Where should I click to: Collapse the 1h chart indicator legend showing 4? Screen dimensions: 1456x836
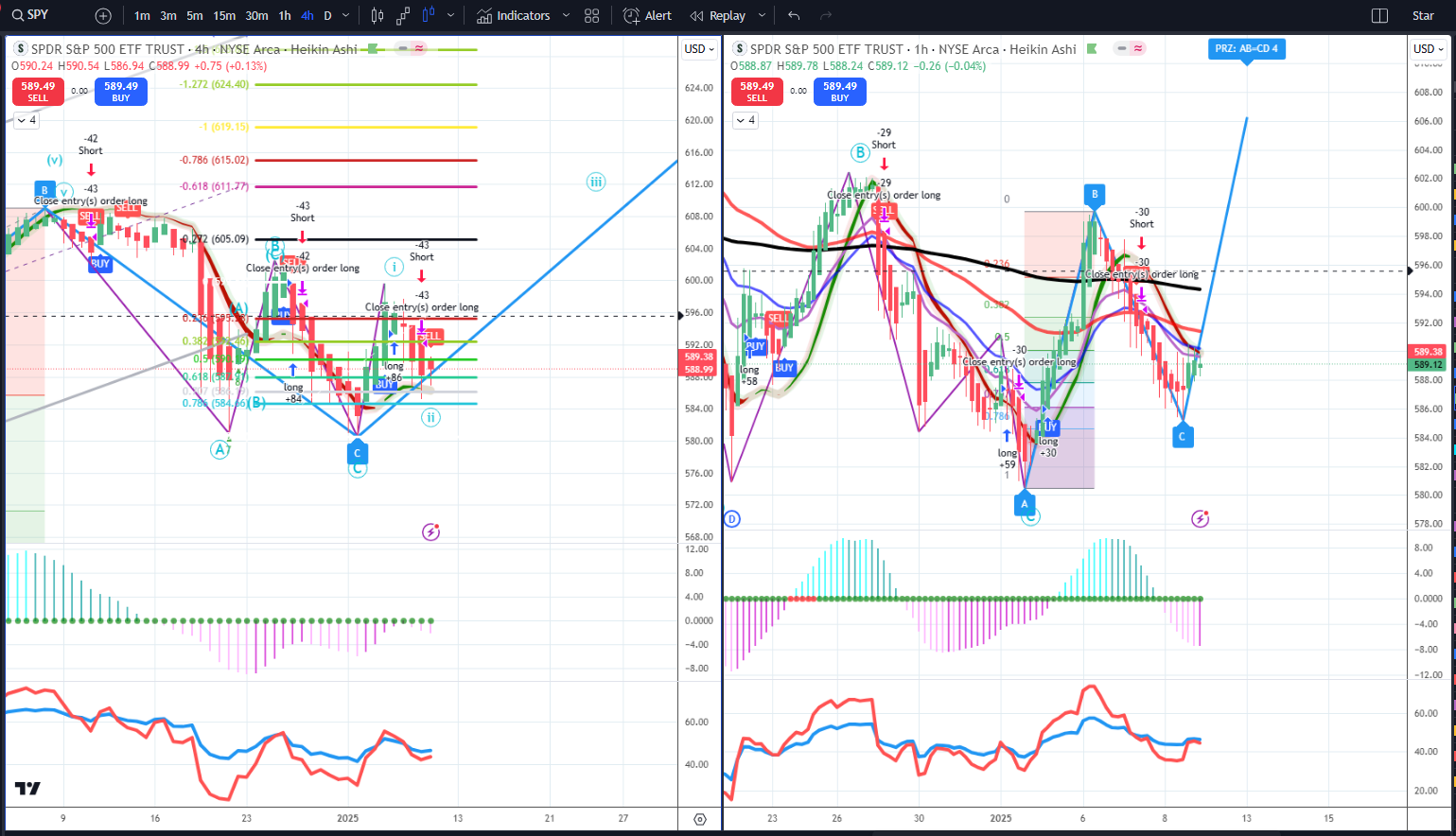coord(746,120)
